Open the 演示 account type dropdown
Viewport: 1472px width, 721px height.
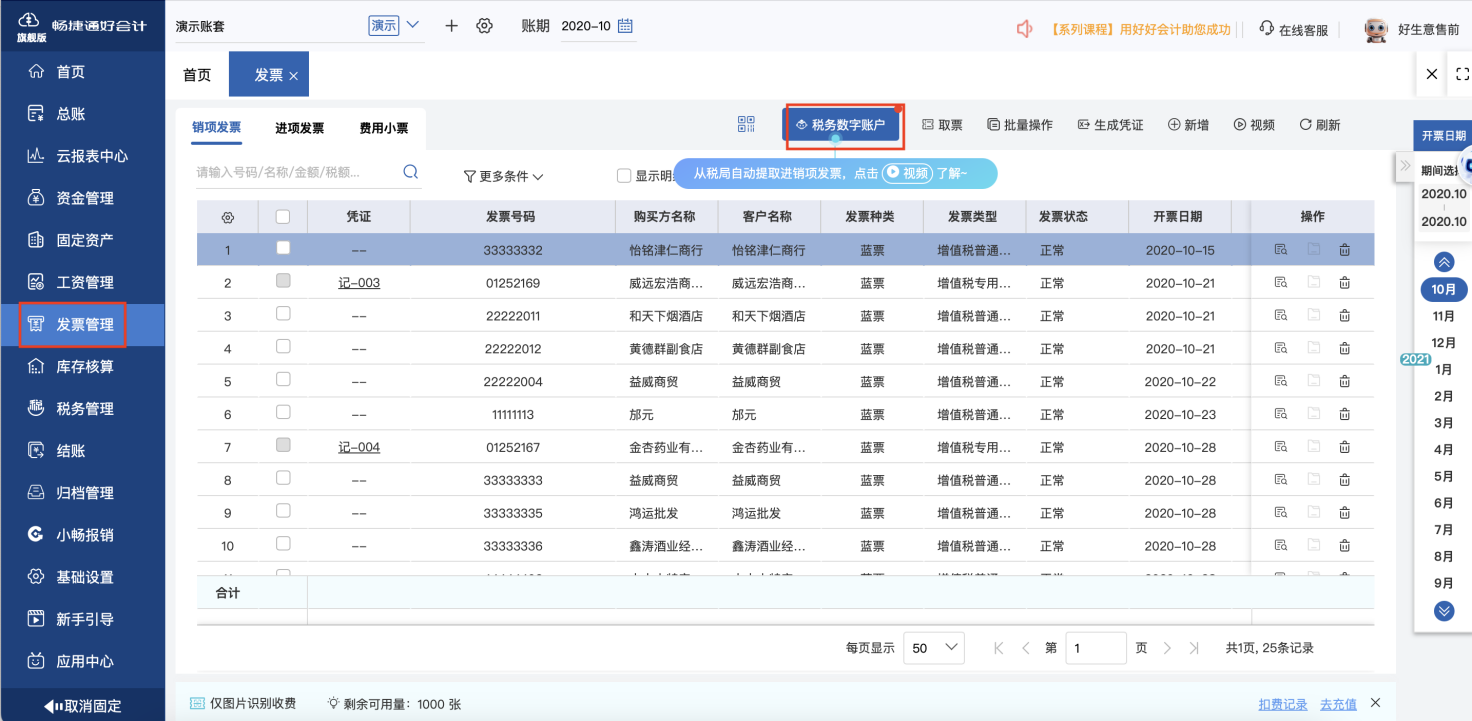point(385,25)
